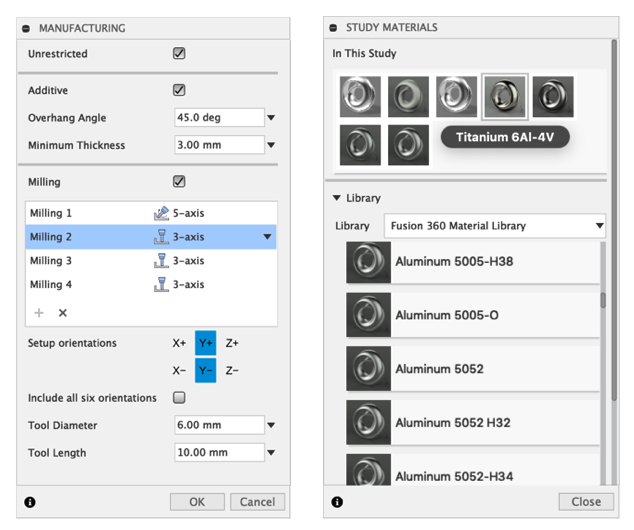This screenshot has height=530, width=634.
Task: Enable Include all six orientations
Action: (x=179, y=398)
